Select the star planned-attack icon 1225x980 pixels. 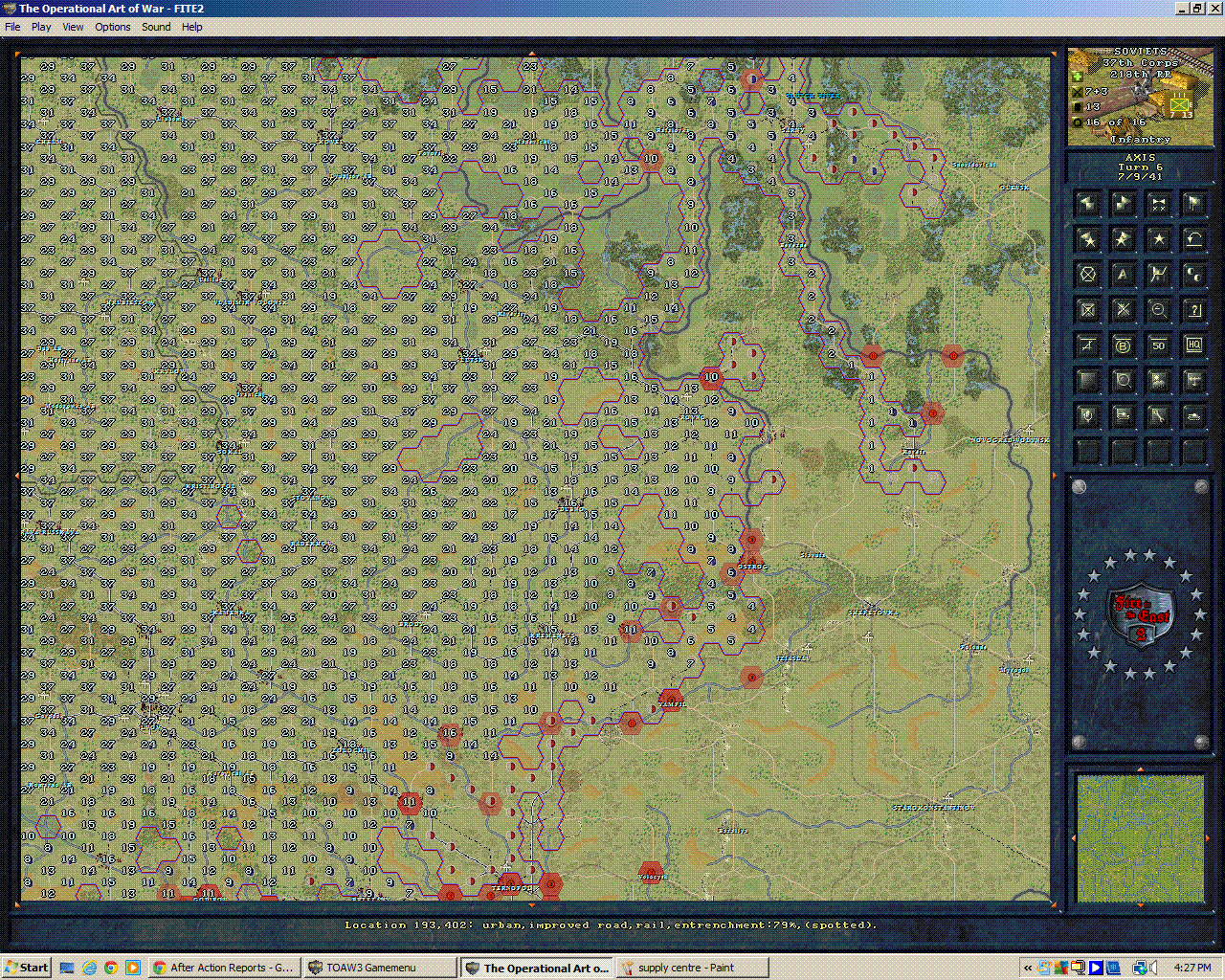click(x=1158, y=238)
